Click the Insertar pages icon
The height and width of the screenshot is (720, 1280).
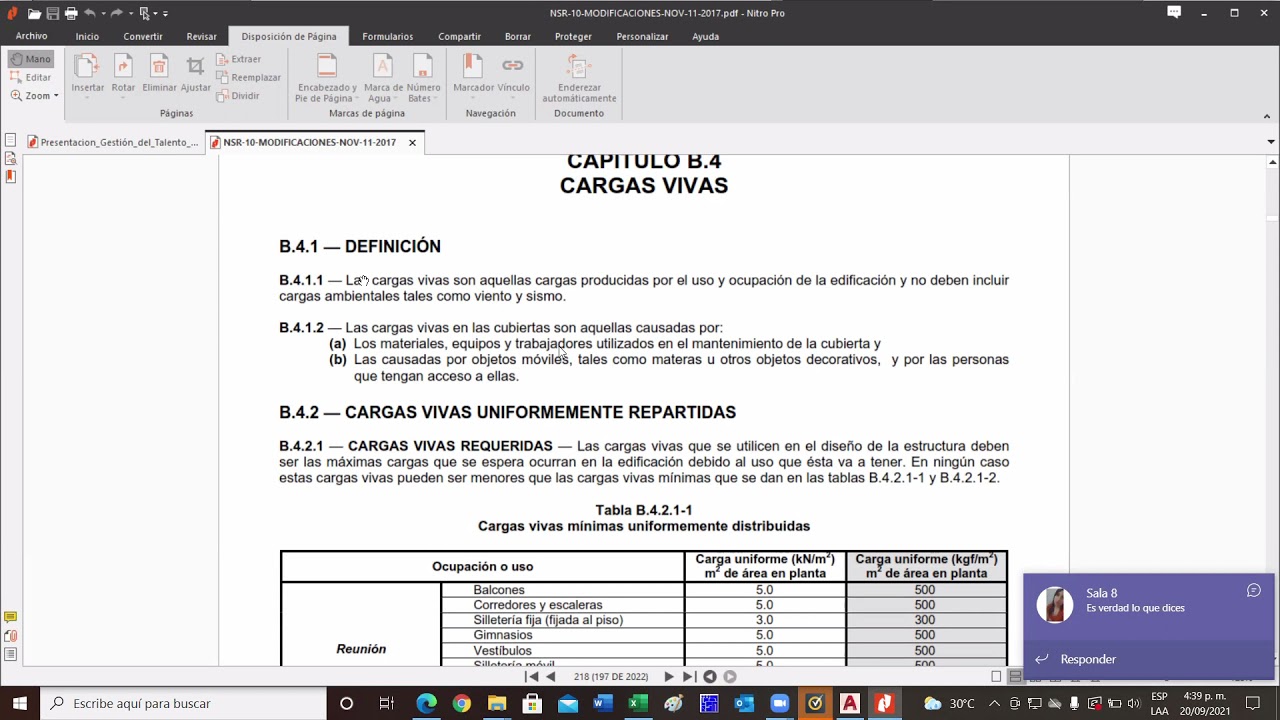pyautogui.click(x=87, y=67)
